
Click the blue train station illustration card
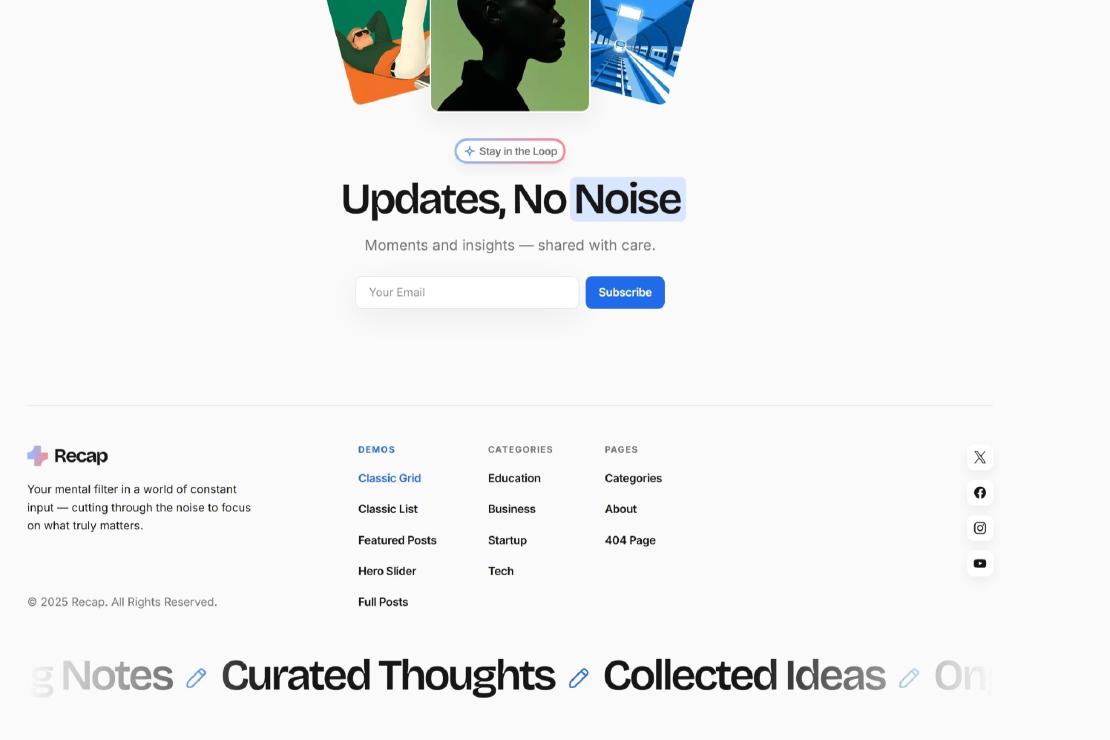(641, 50)
